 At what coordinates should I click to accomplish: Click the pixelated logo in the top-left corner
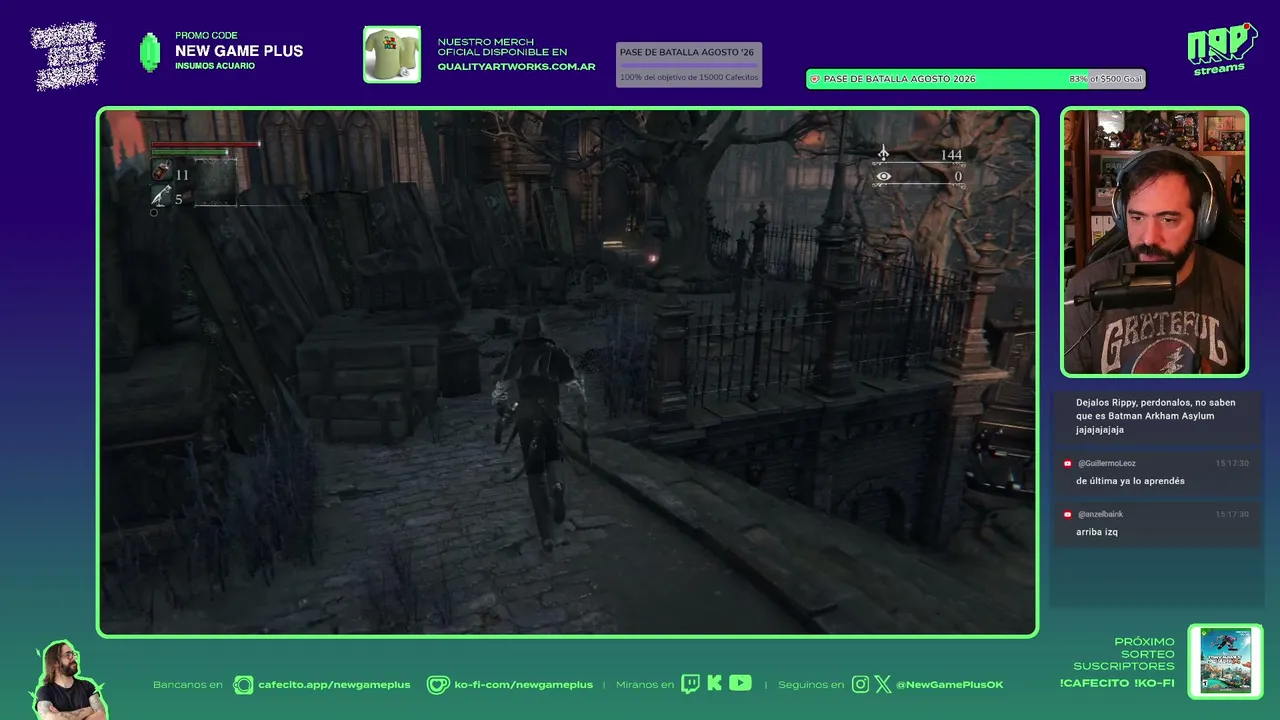(67, 54)
